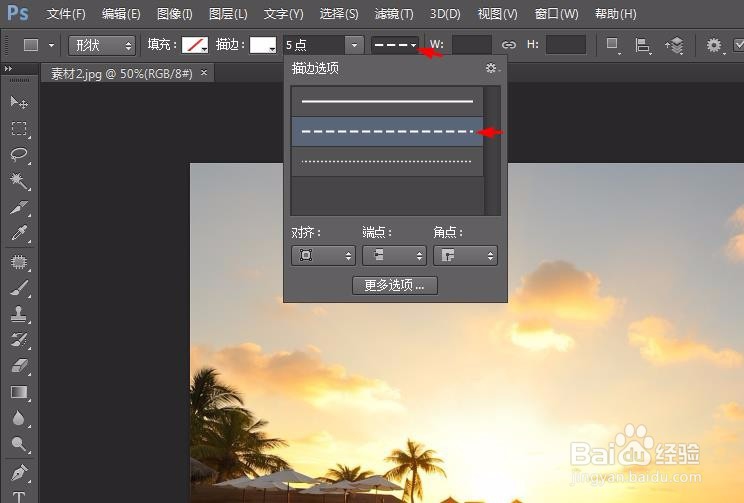Open the 帮助(H) menu

[x=615, y=14]
